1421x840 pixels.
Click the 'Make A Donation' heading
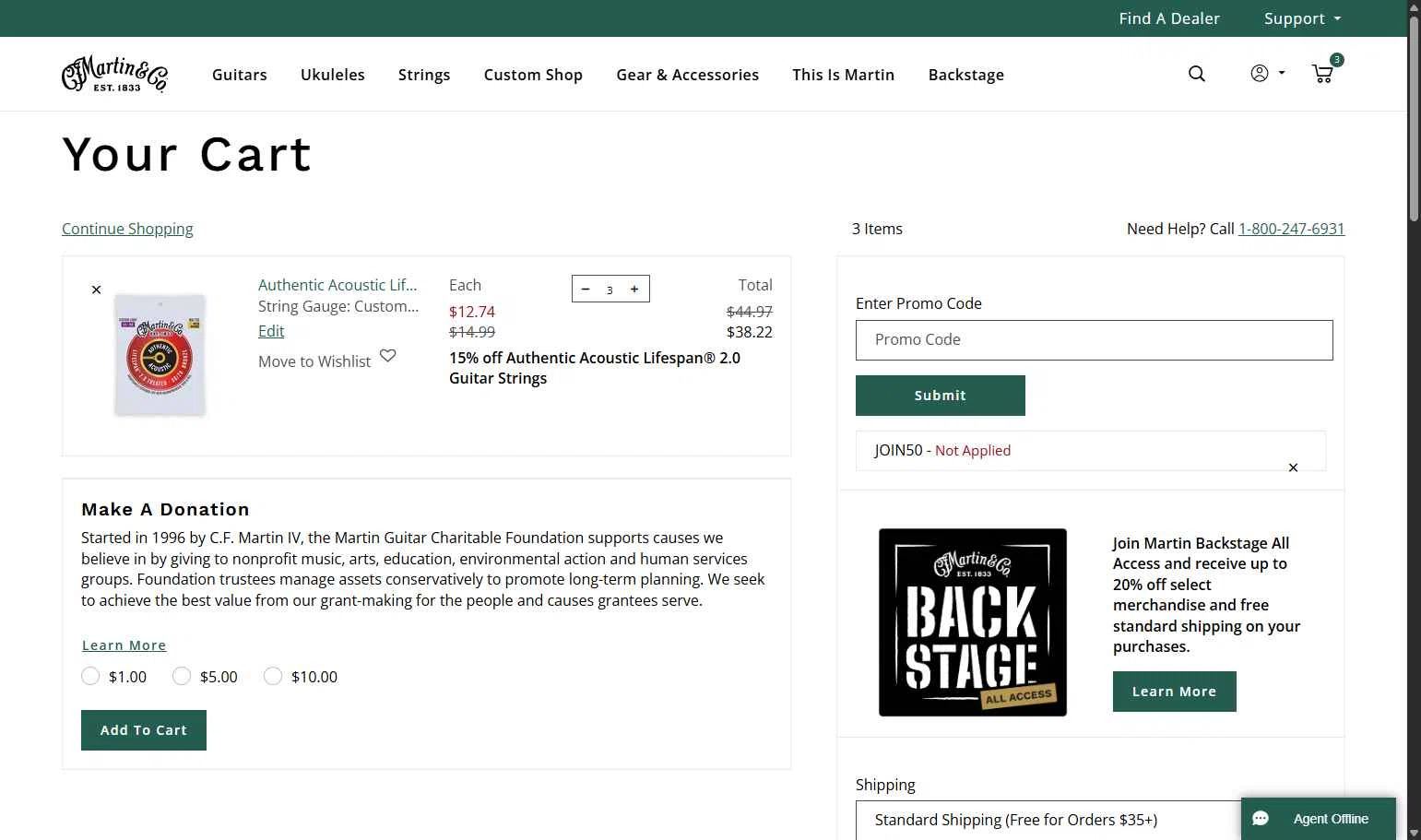165,509
